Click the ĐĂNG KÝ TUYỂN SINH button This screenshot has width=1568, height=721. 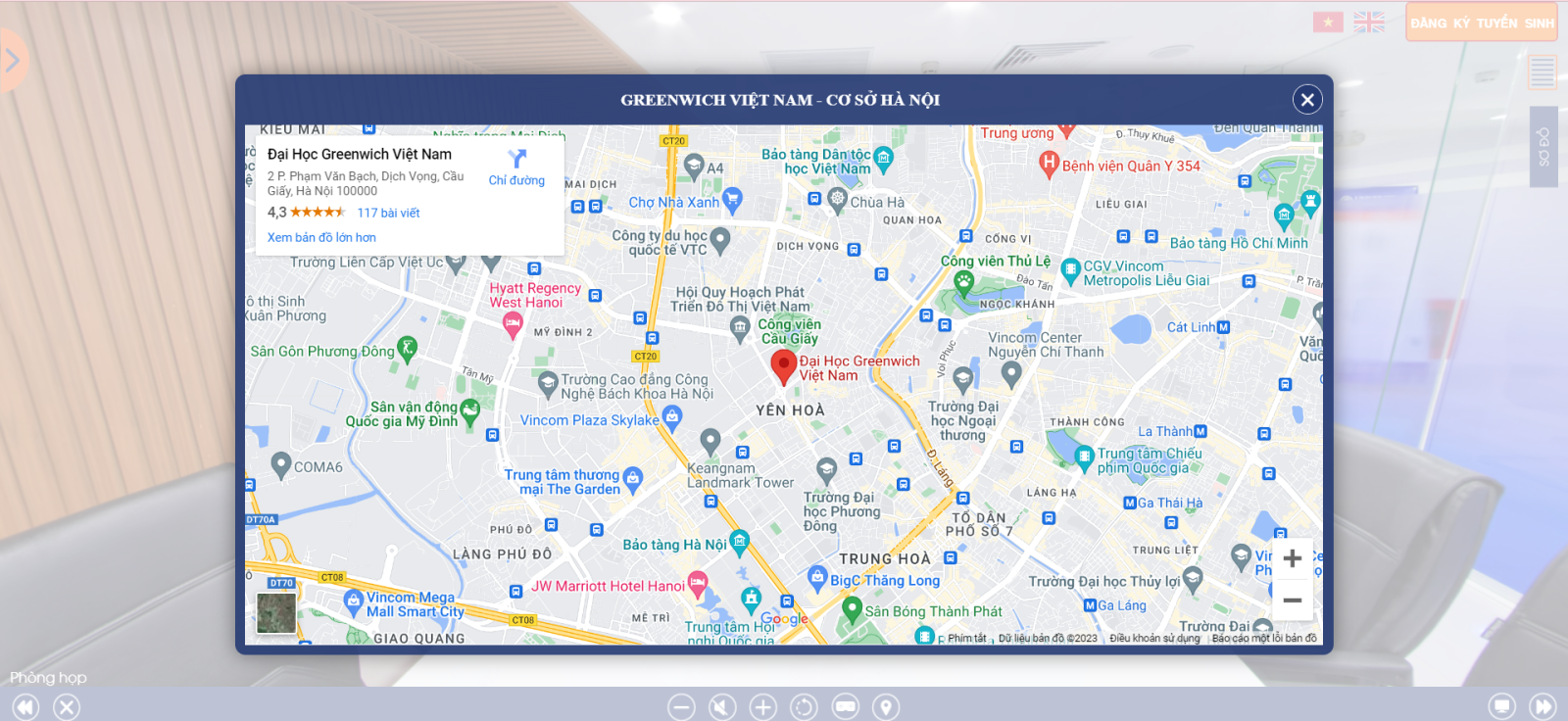1481,23
